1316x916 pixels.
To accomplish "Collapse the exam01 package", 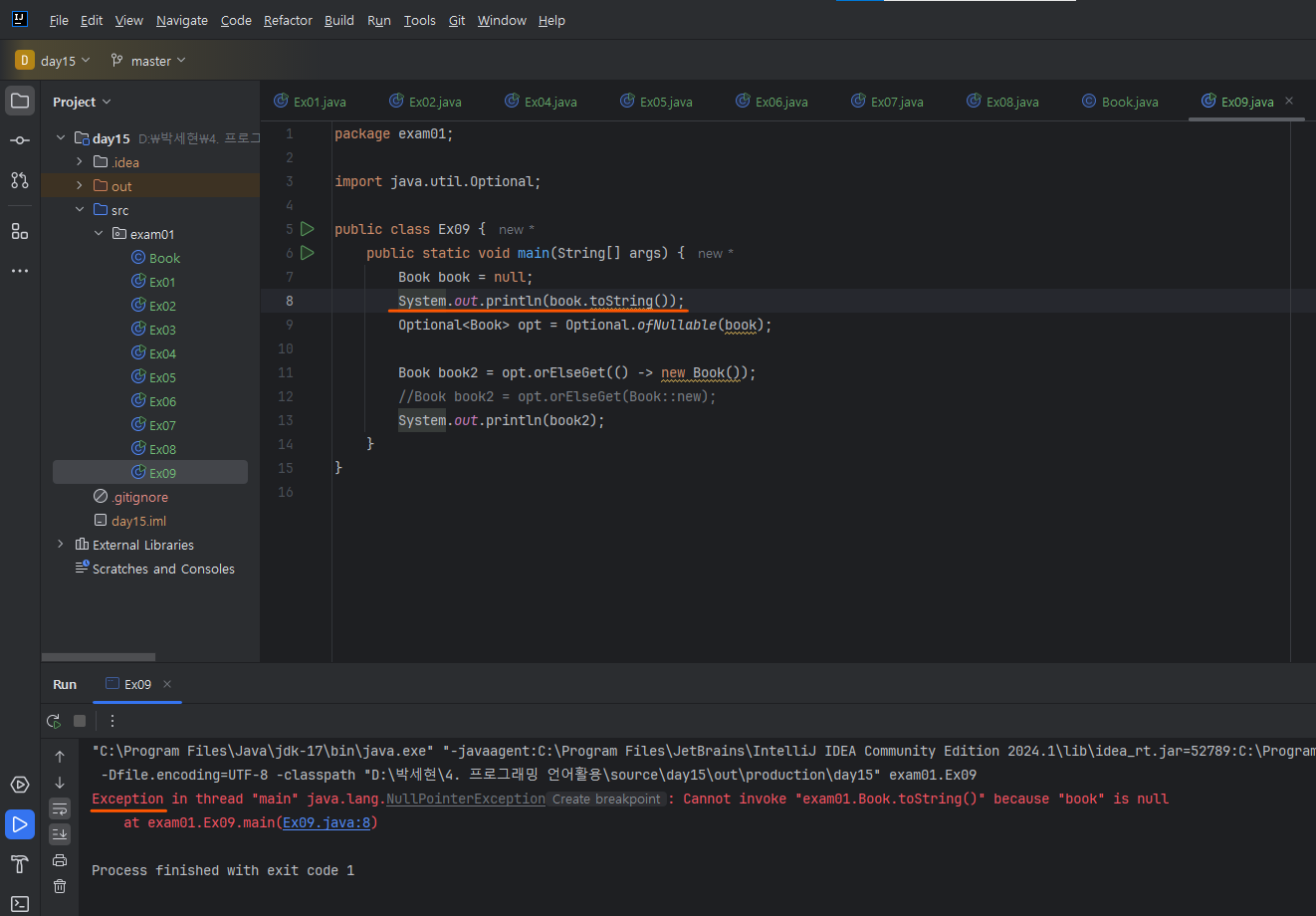I will [99, 234].
